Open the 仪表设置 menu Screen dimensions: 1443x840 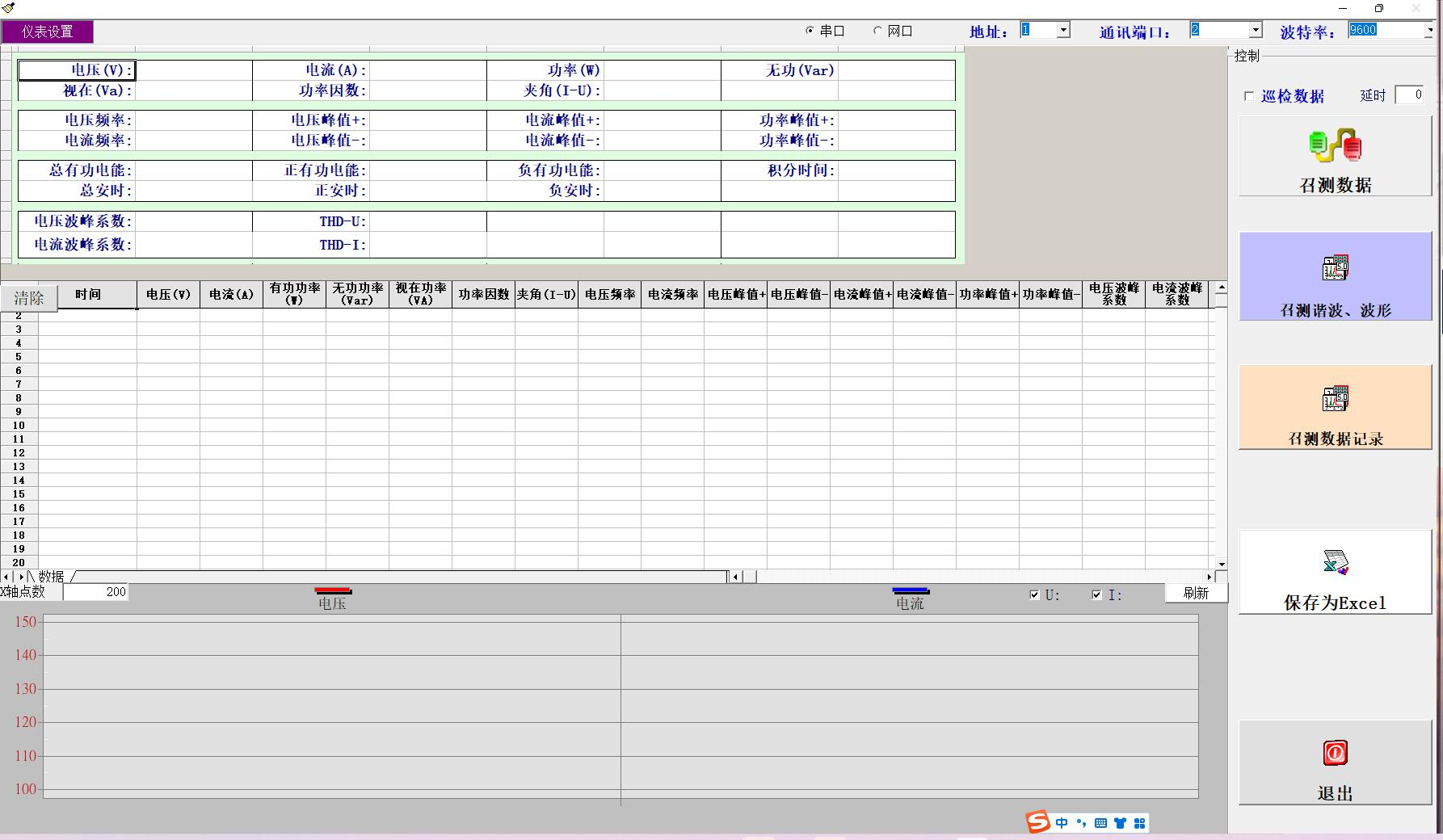[48, 31]
